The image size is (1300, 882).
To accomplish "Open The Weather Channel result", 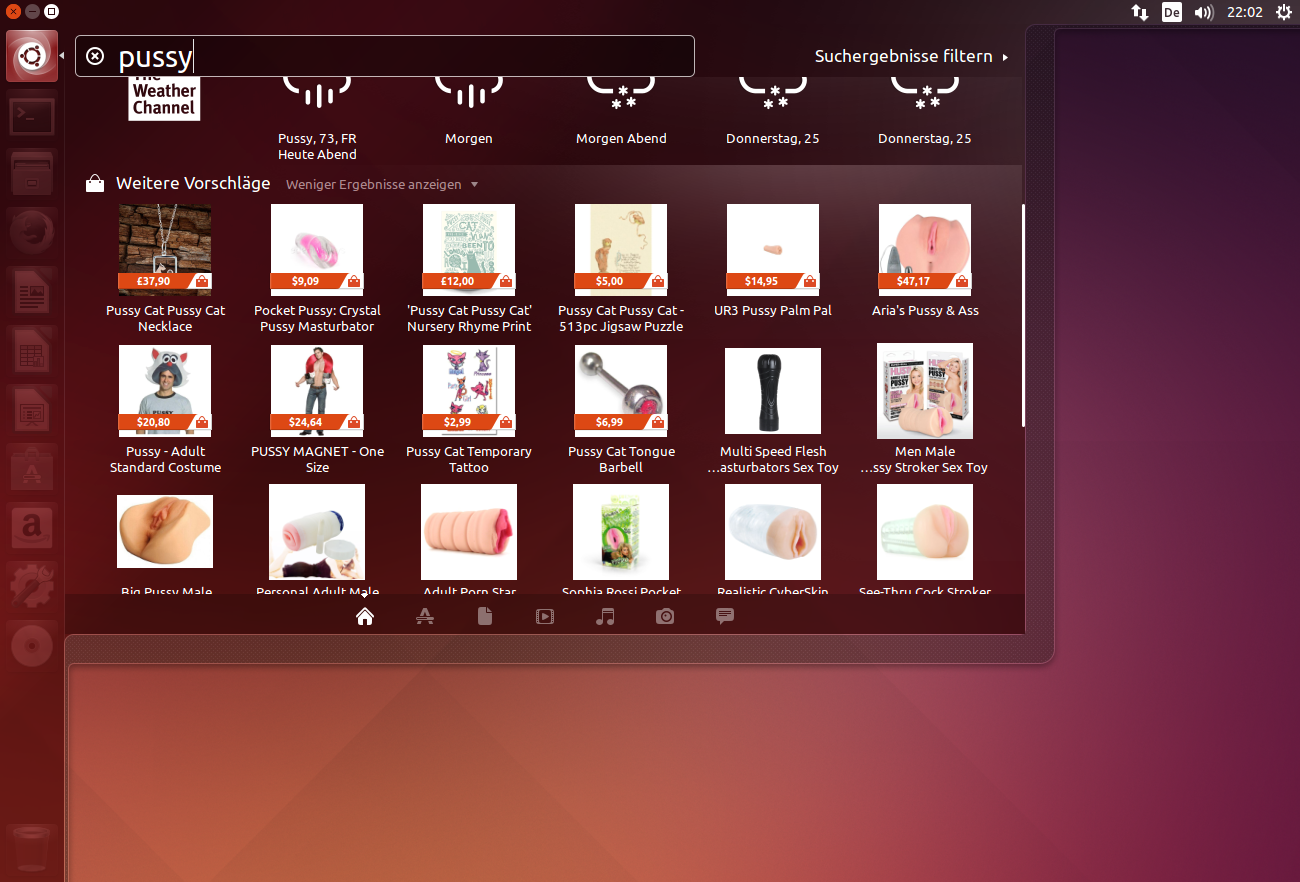I will pos(165,98).
